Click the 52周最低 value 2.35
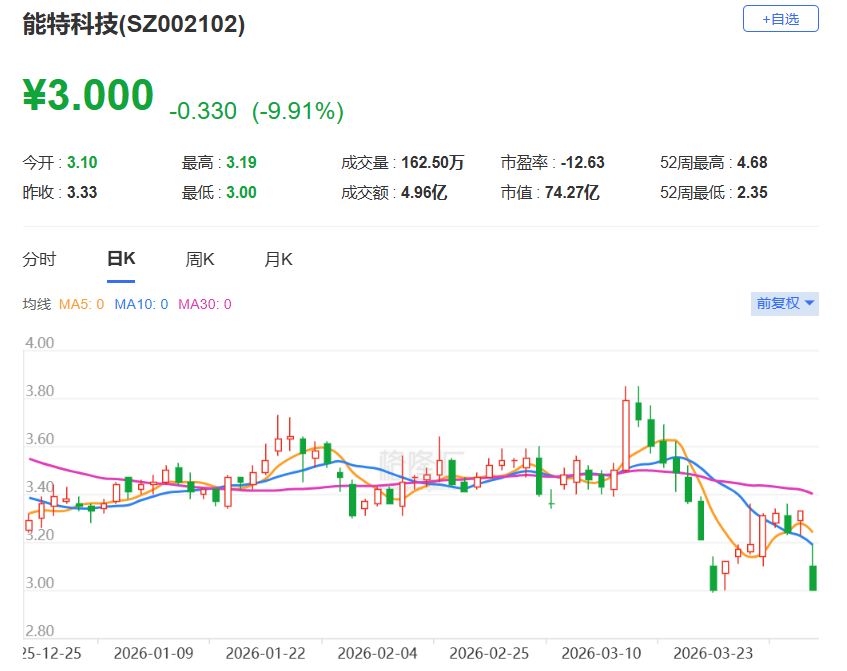847x671 pixels. coord(752,192)
